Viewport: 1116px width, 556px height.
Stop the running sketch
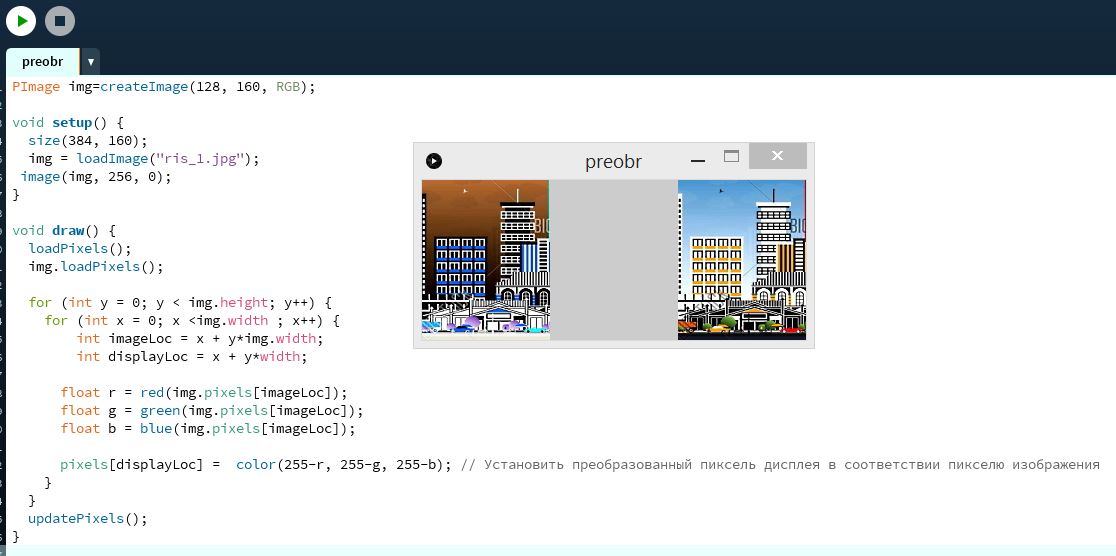(x=60, y=21)
